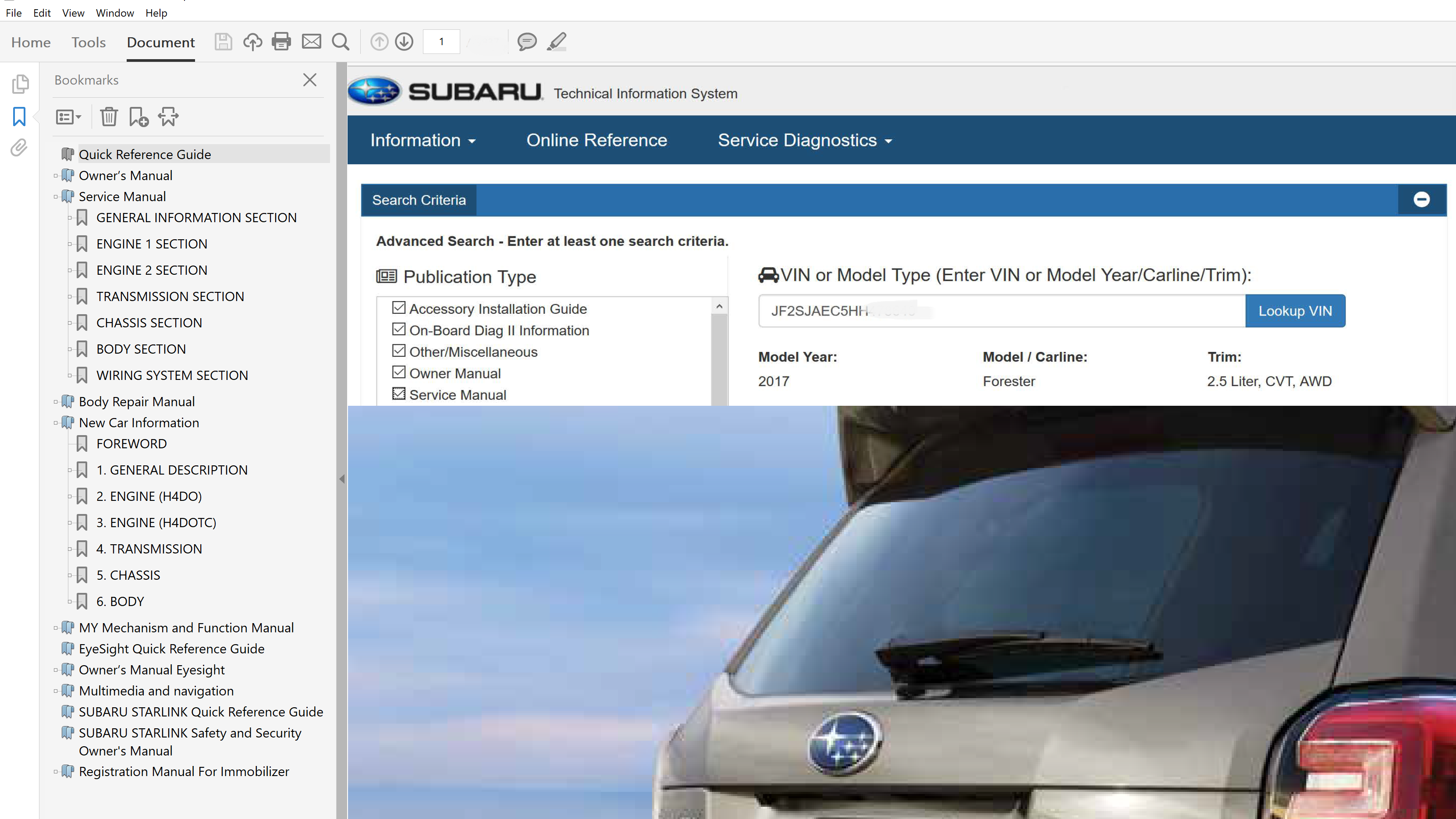Click the comment bubble icon
Viewport: 1456px width, 819px height.
[x=527, y=42]
